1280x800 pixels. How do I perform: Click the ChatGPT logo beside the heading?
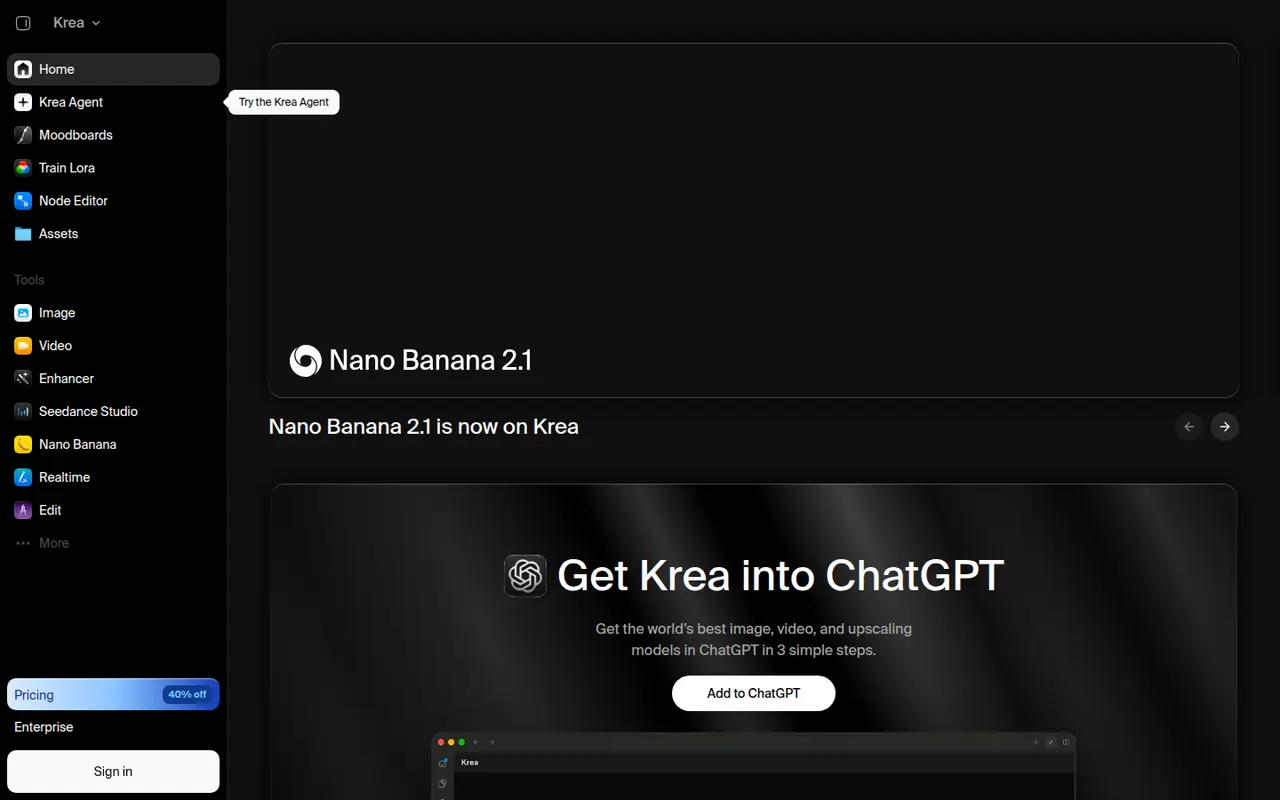coord(525,576)
